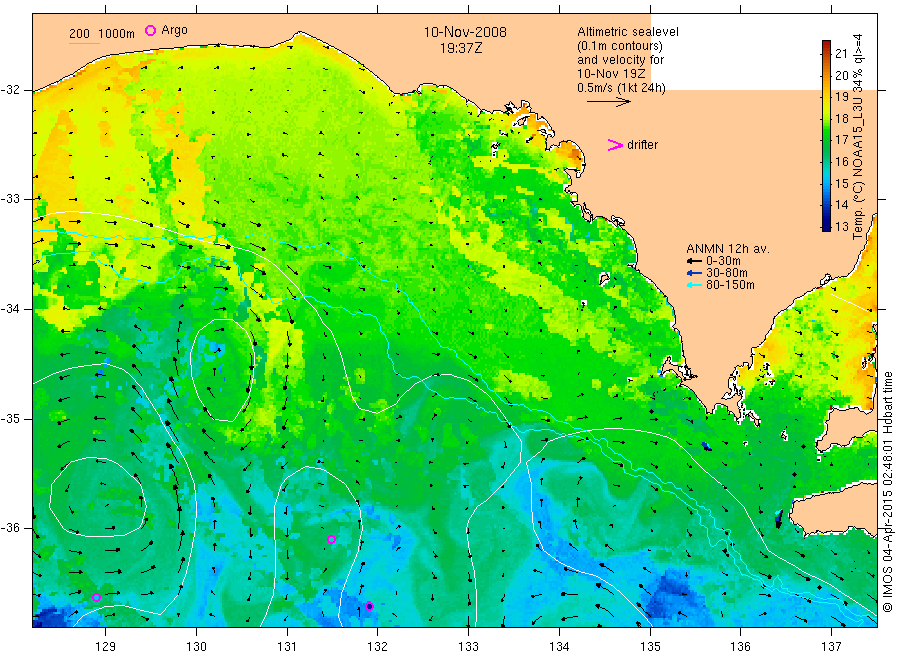
Task: Select the blue 30-80m arrow legend symbol
Action: click(x=695, y=273)
